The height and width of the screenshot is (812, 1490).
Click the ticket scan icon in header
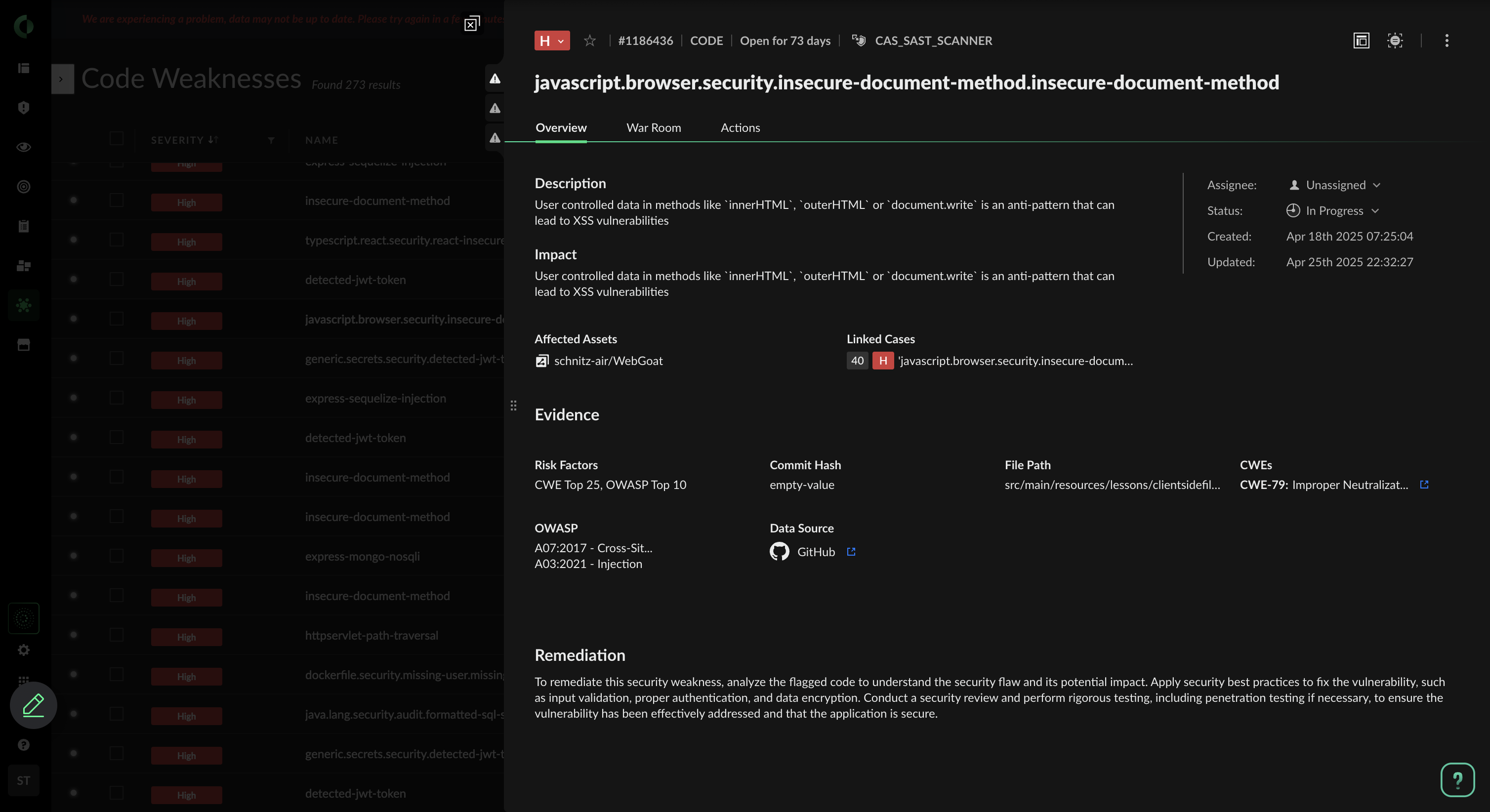tap(1395, 41)
